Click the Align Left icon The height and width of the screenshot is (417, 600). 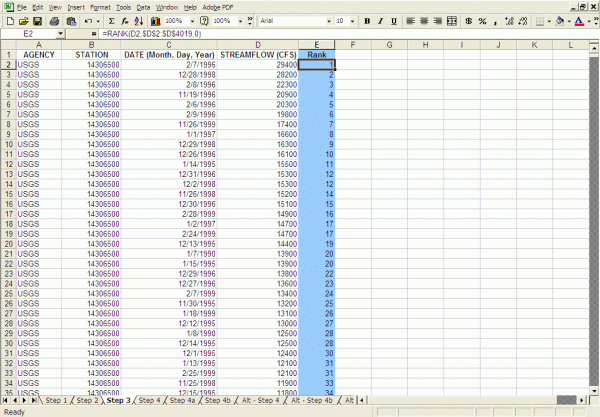pyautogui.click(x=410, y=21)
